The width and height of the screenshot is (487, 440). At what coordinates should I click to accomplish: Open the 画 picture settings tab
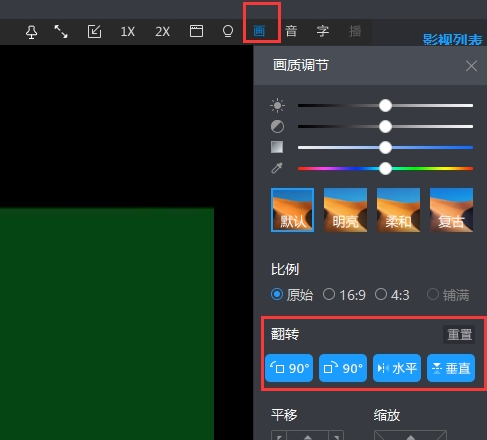pos(259,31)
